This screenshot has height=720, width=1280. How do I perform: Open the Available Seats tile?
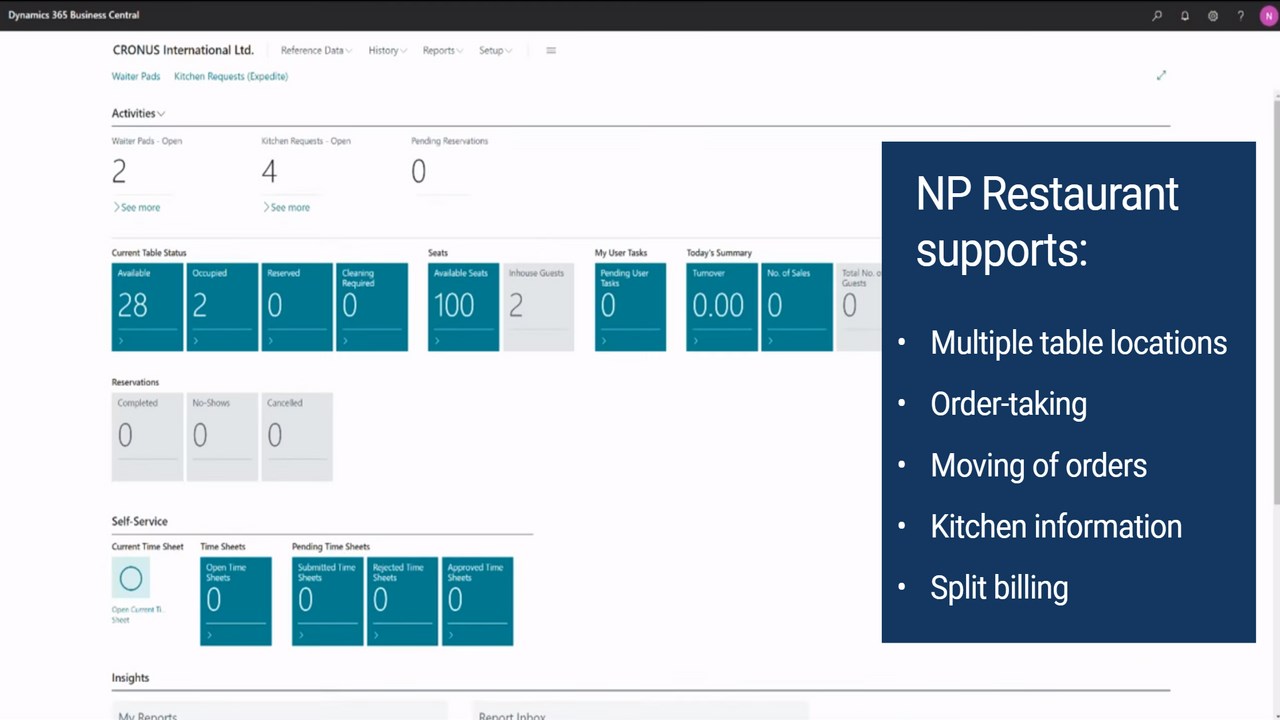click(464, 307)
